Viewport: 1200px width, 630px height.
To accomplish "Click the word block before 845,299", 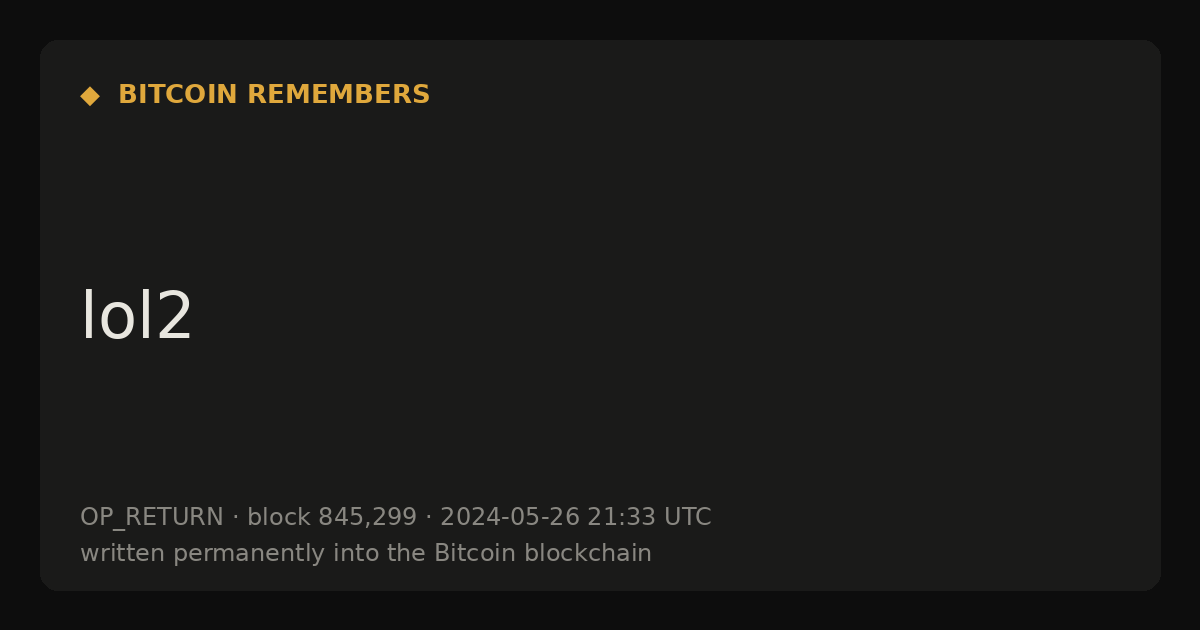I will pos(279,518).
